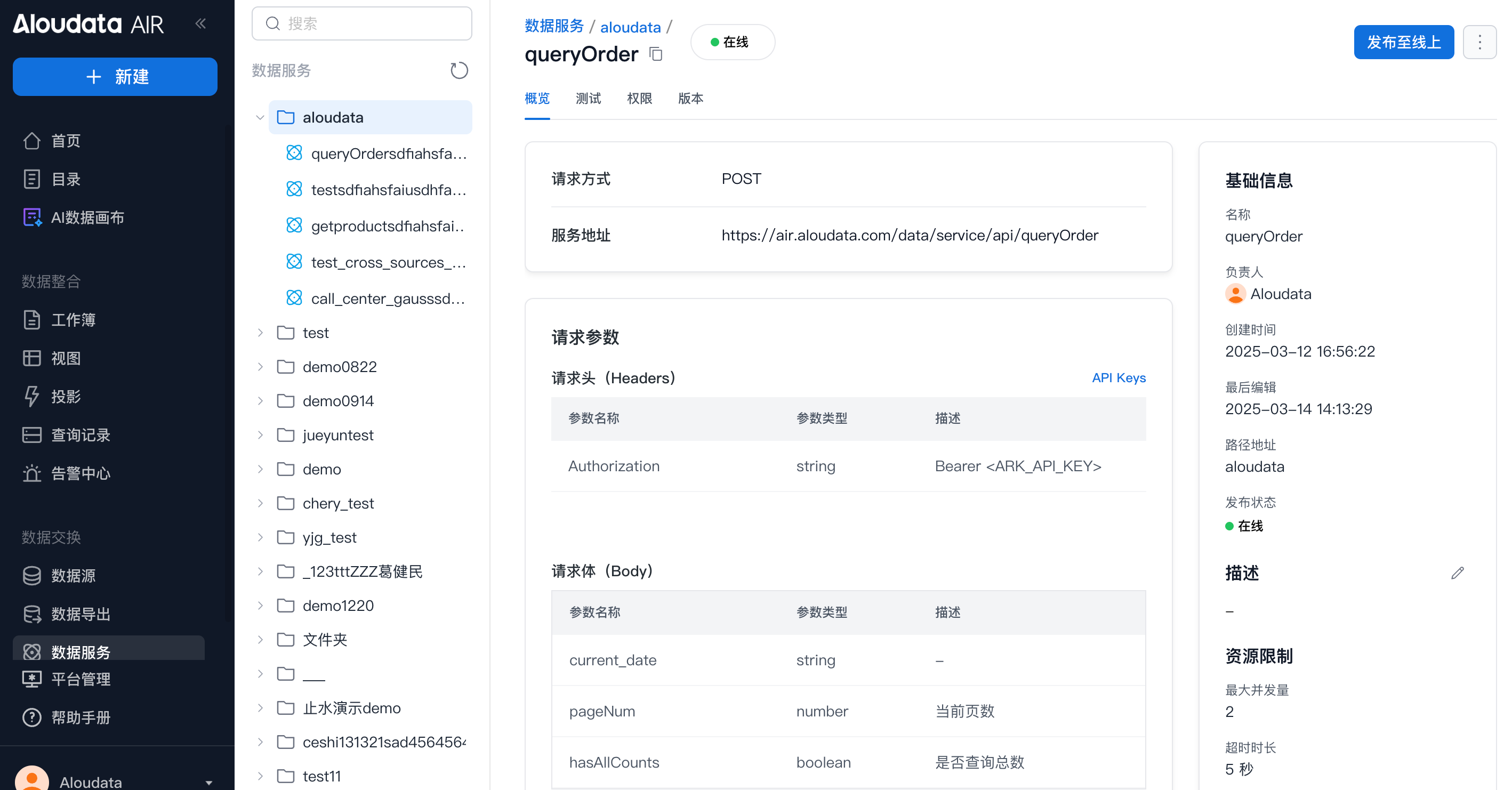
Task: Select the test_cross_sources service in the tree
Action: click(388, 262)
